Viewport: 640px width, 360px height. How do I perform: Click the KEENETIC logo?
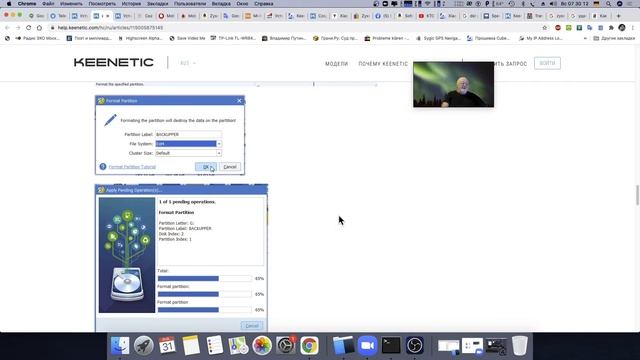click(x=114, y=62)
